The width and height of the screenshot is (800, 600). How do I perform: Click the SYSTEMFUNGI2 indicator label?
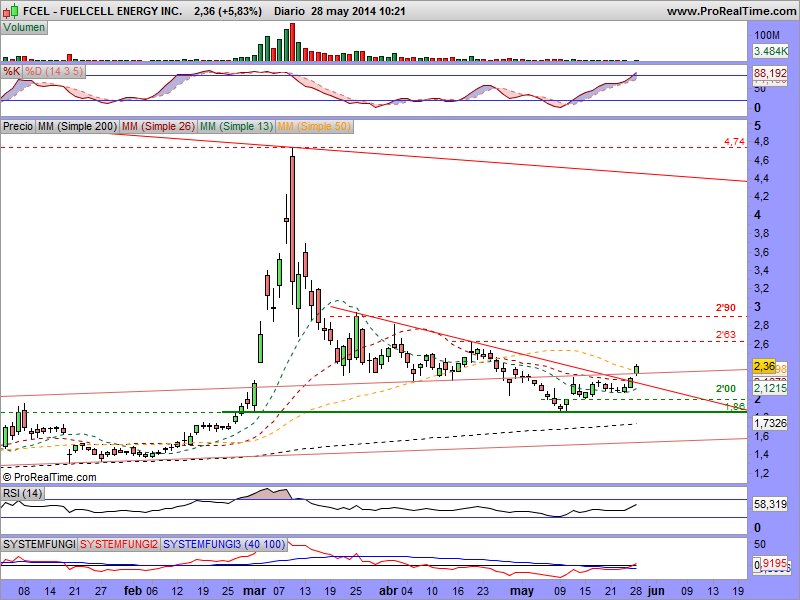click(x=119, y=544)
